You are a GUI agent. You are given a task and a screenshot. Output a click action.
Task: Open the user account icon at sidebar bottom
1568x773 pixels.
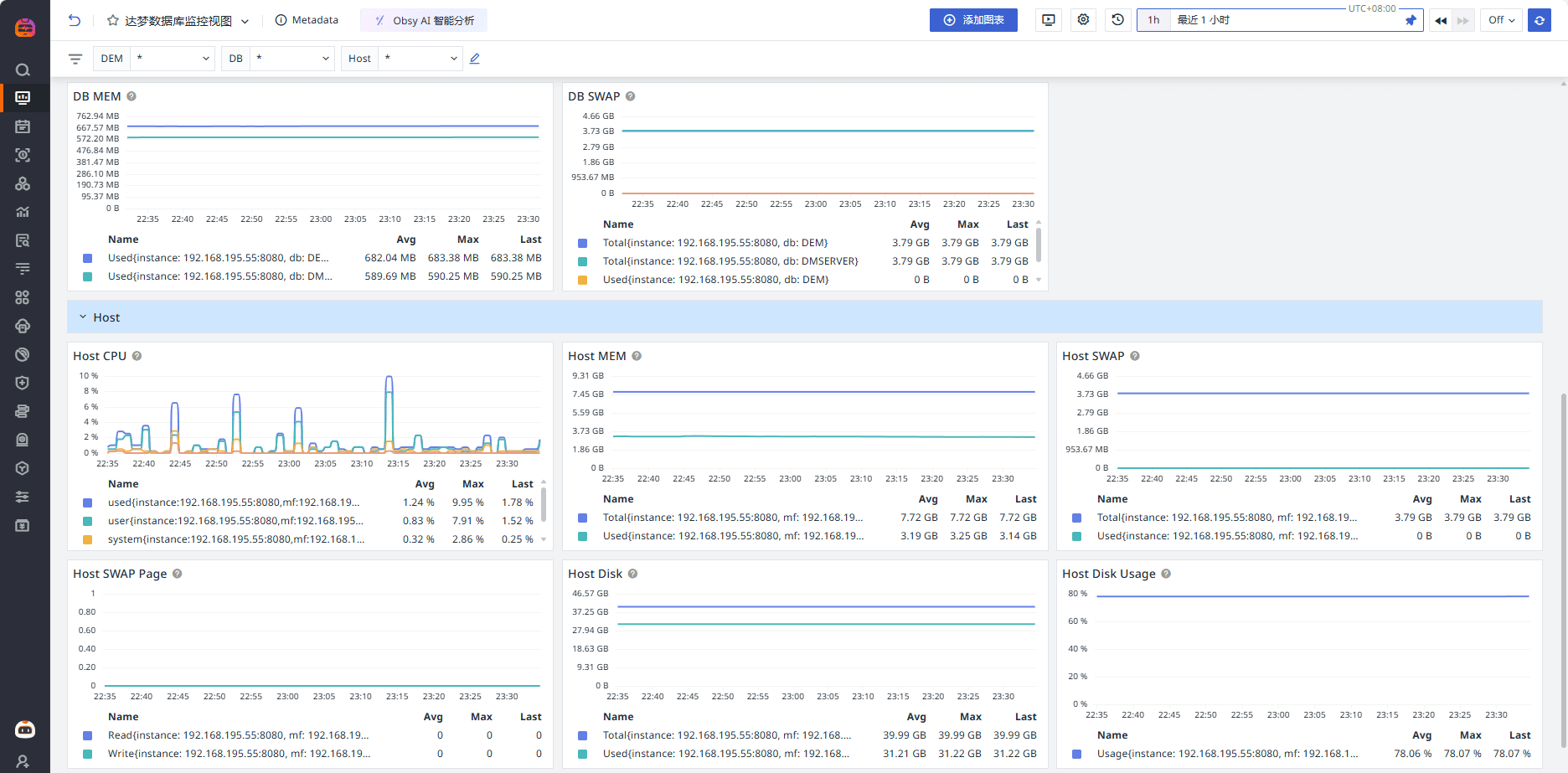tap(23, 762)
